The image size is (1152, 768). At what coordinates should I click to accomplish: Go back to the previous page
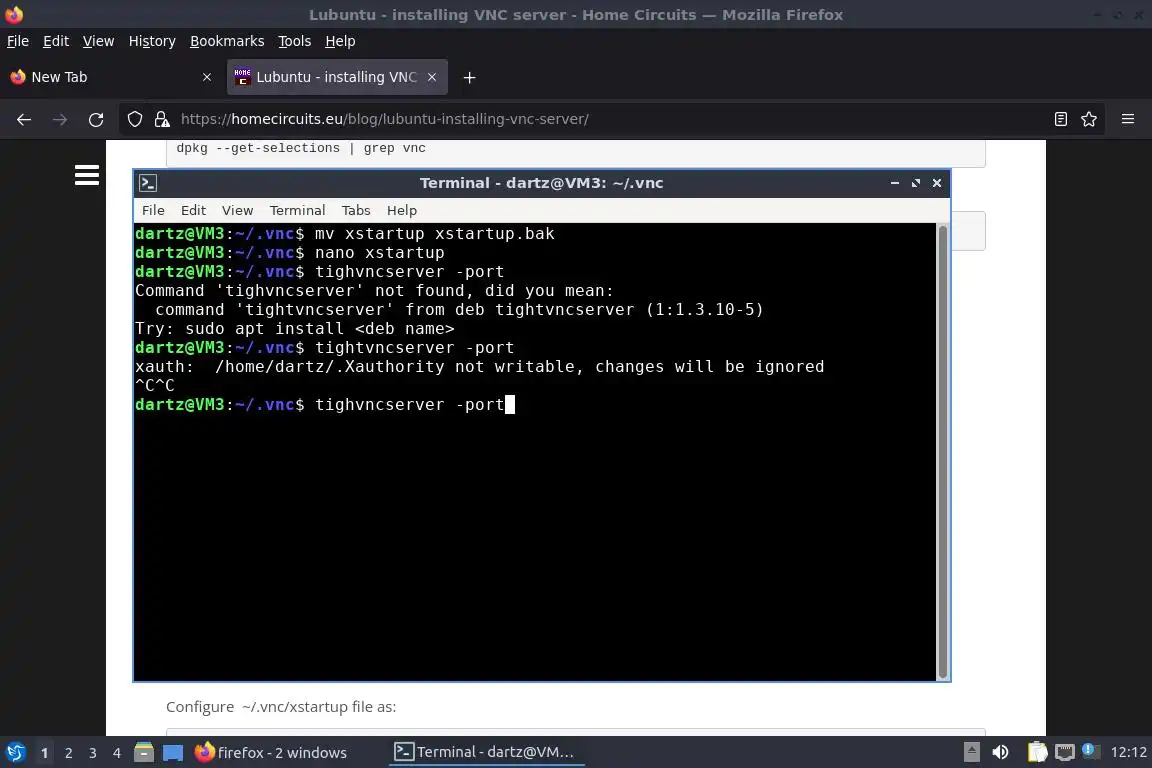(x=24, y=119)
